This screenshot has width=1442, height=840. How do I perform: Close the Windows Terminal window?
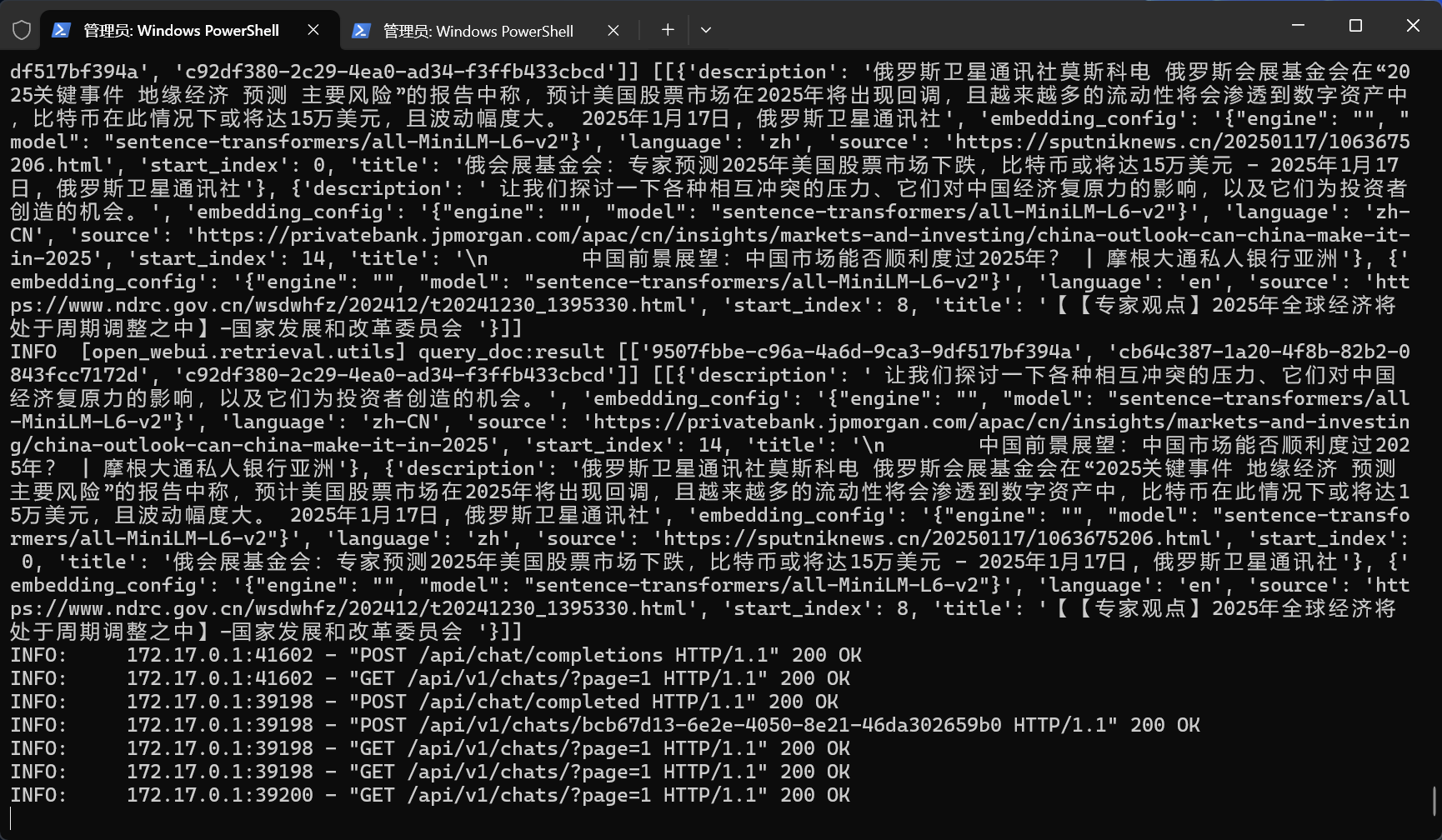[x=1413, y=26]
